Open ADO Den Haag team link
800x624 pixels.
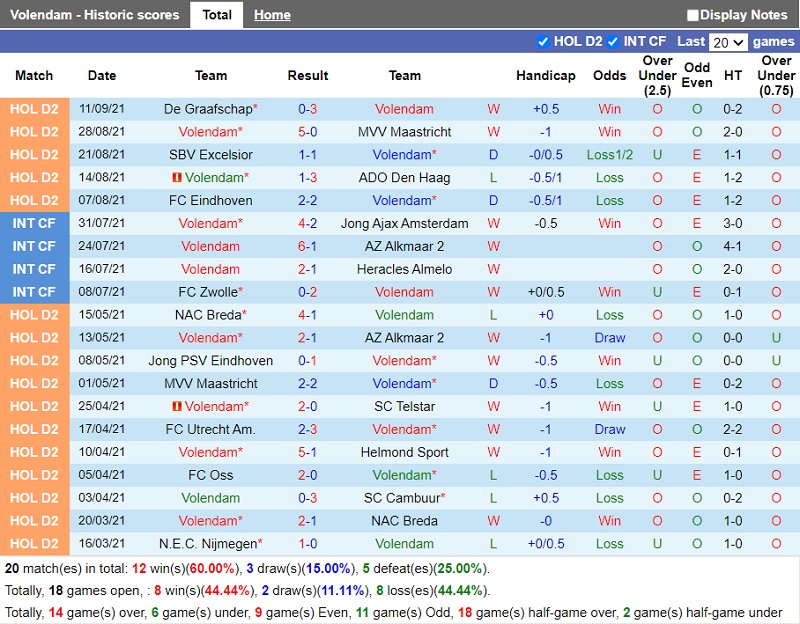pyautogui.click(x=405, y=178)
